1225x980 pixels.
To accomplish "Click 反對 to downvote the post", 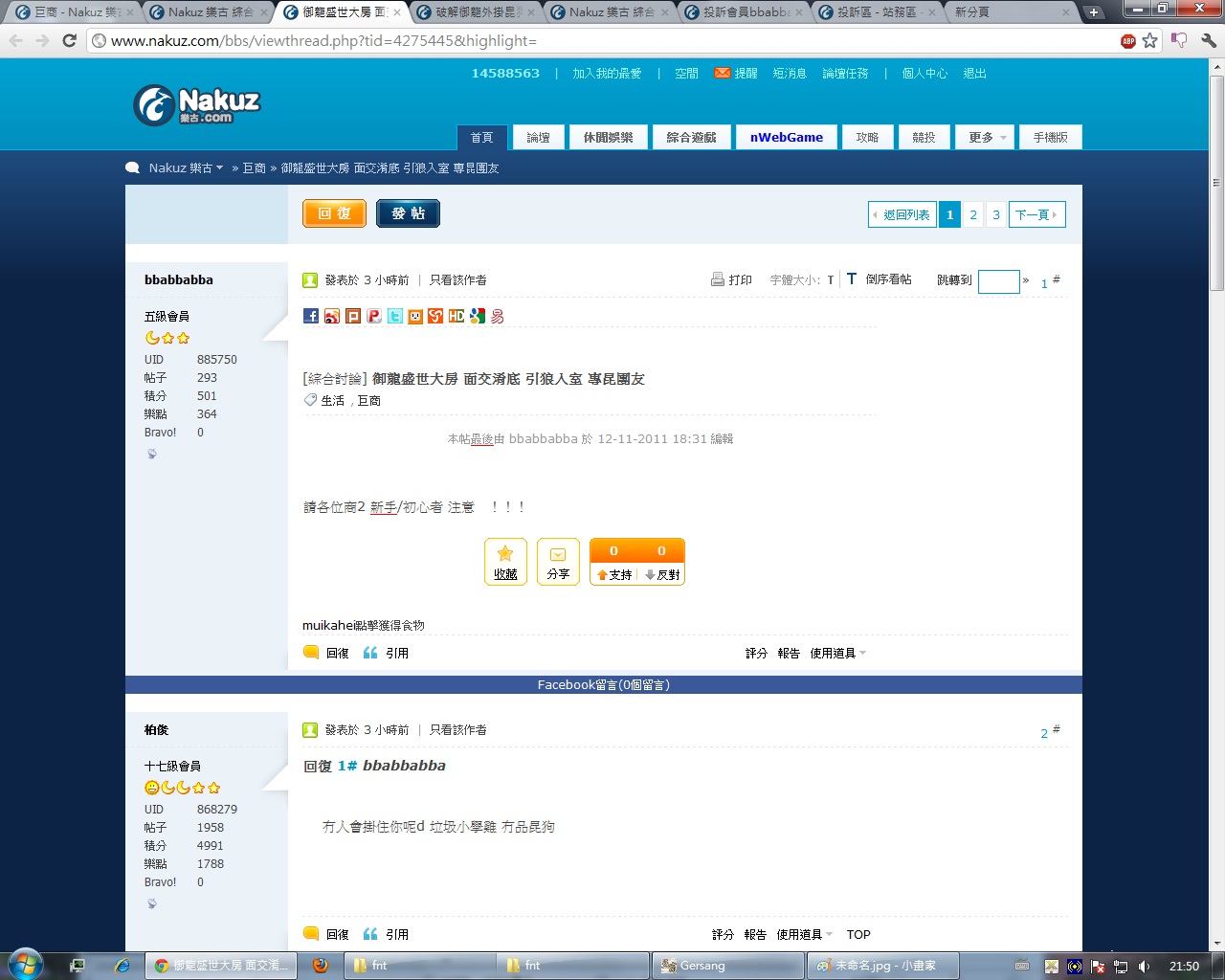I will click(x=662, y=574).
